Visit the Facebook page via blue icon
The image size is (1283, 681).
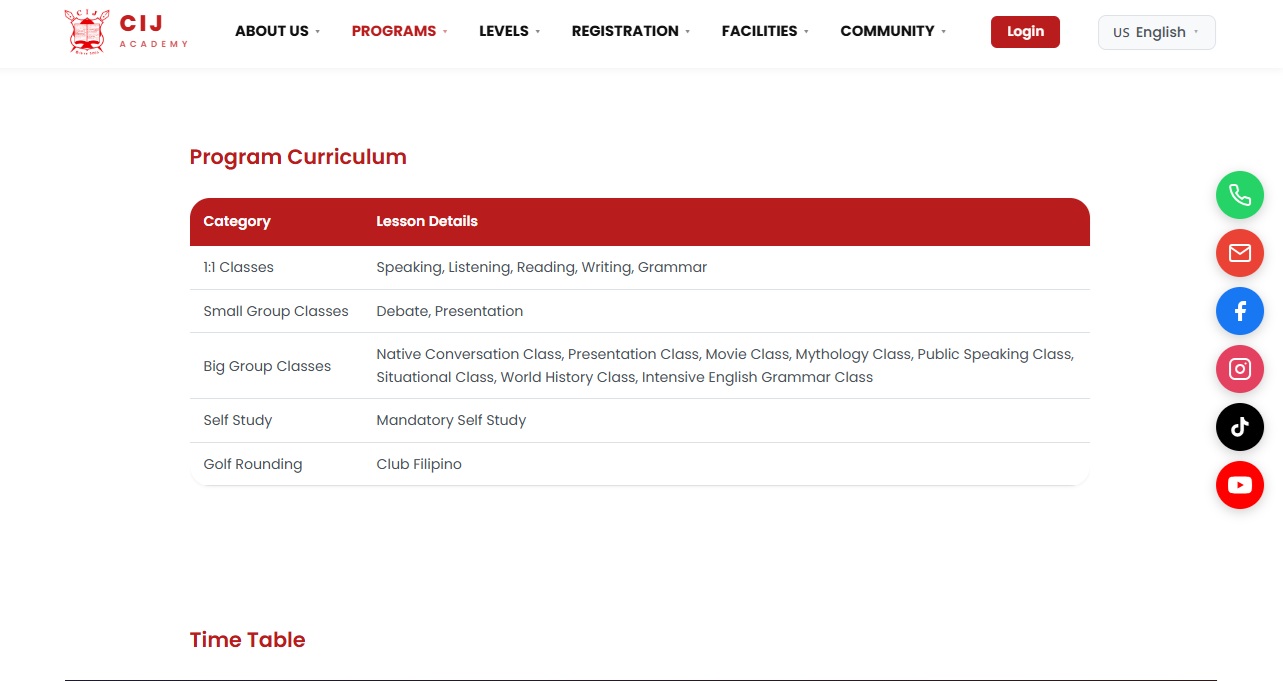pos(1240,311)
